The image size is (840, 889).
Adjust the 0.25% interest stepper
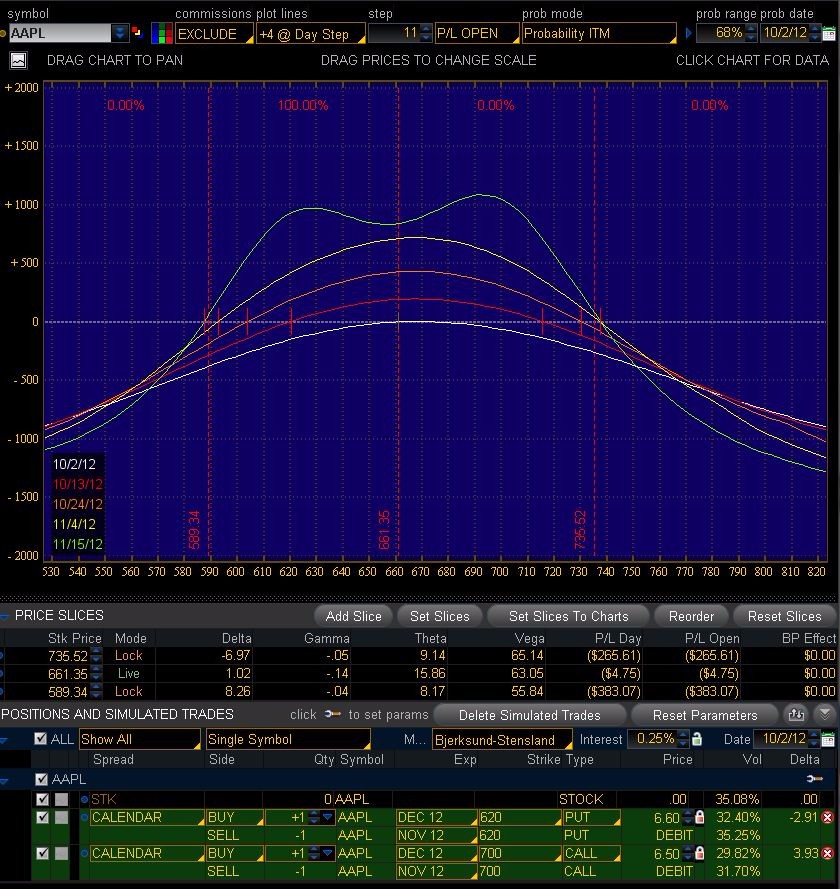(x=683, y=739)
